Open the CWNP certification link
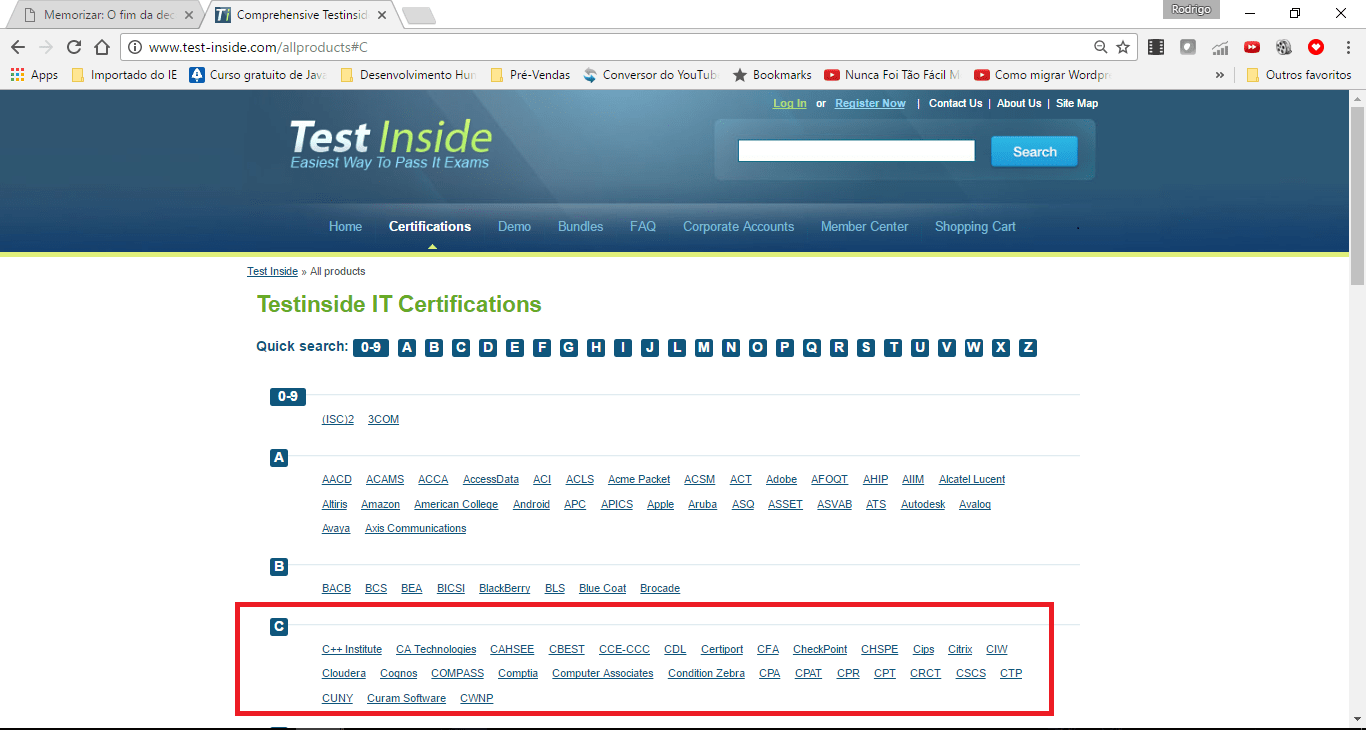 click(x=477, y=698)
